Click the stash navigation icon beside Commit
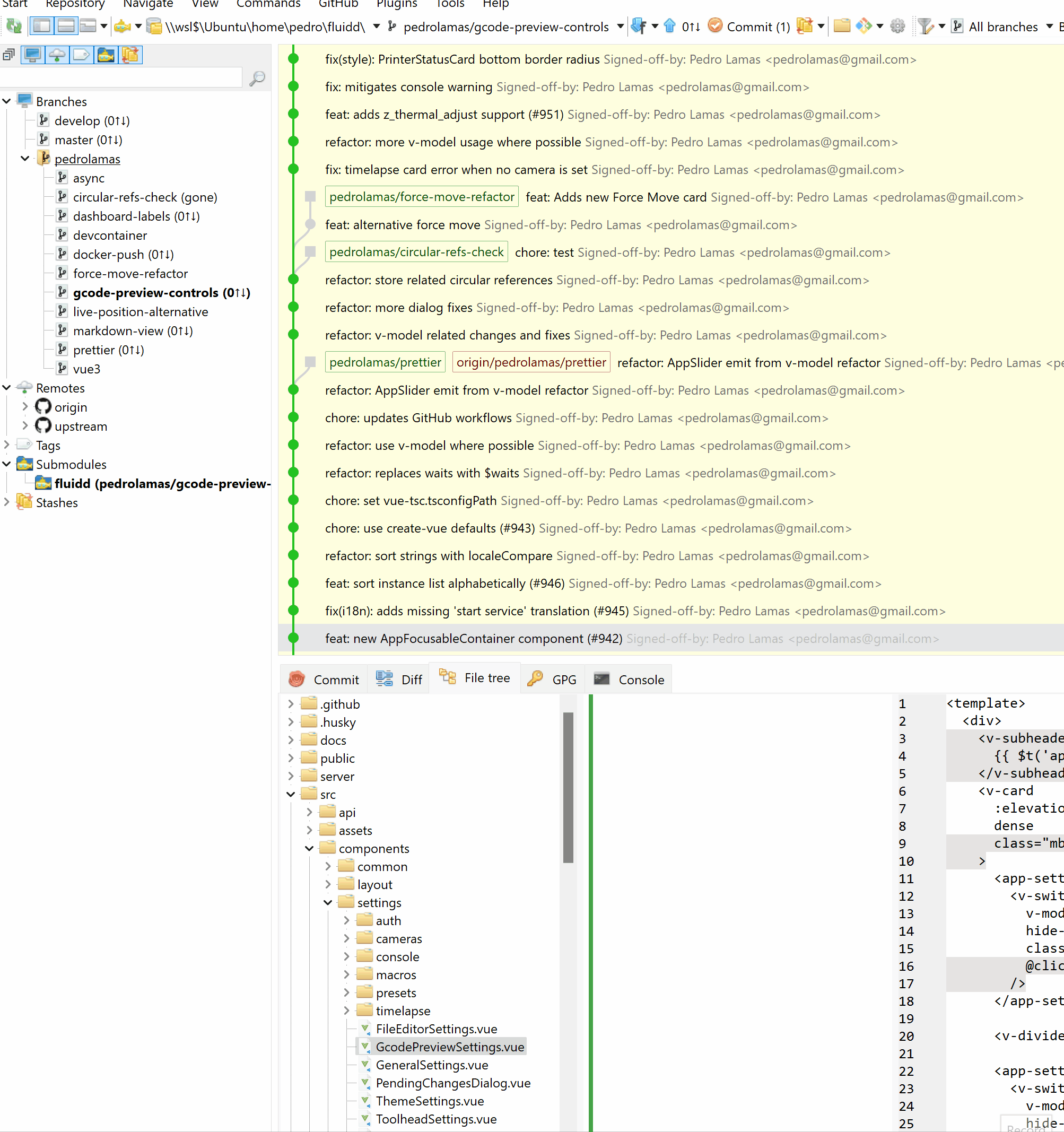 (805, 26)
